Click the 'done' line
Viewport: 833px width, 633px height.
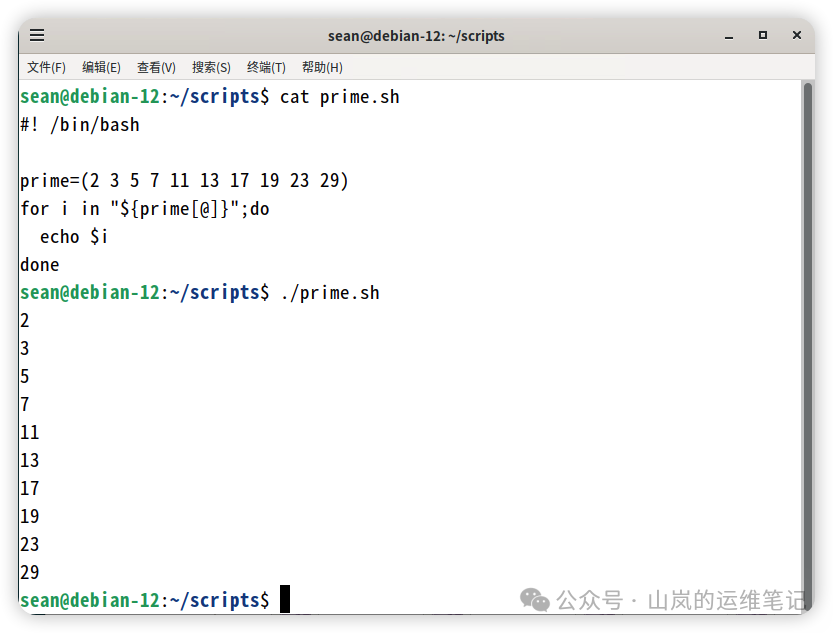pyautogui.click(x=40, y=264)
